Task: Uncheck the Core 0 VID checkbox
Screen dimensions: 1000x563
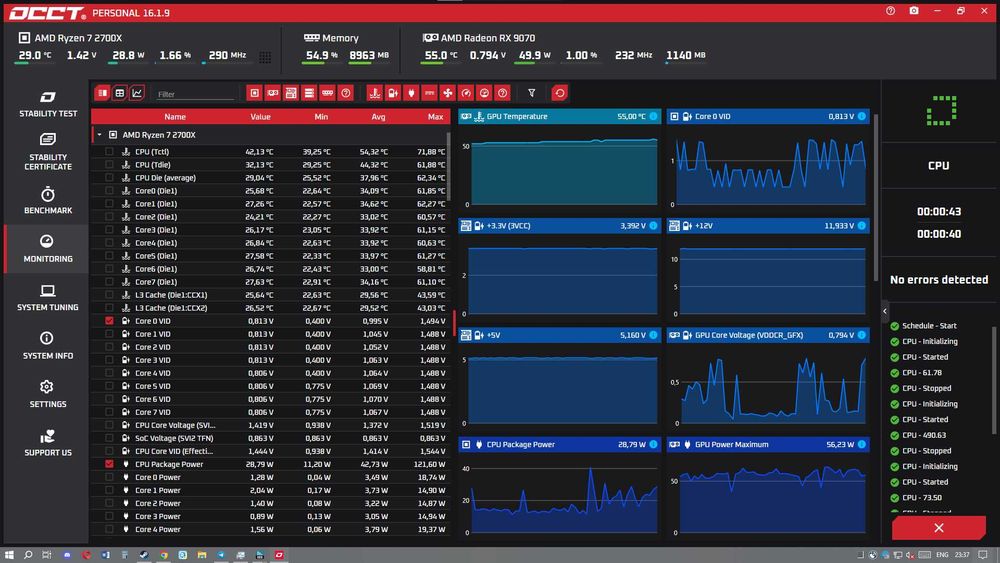Action: coord(109,321)
